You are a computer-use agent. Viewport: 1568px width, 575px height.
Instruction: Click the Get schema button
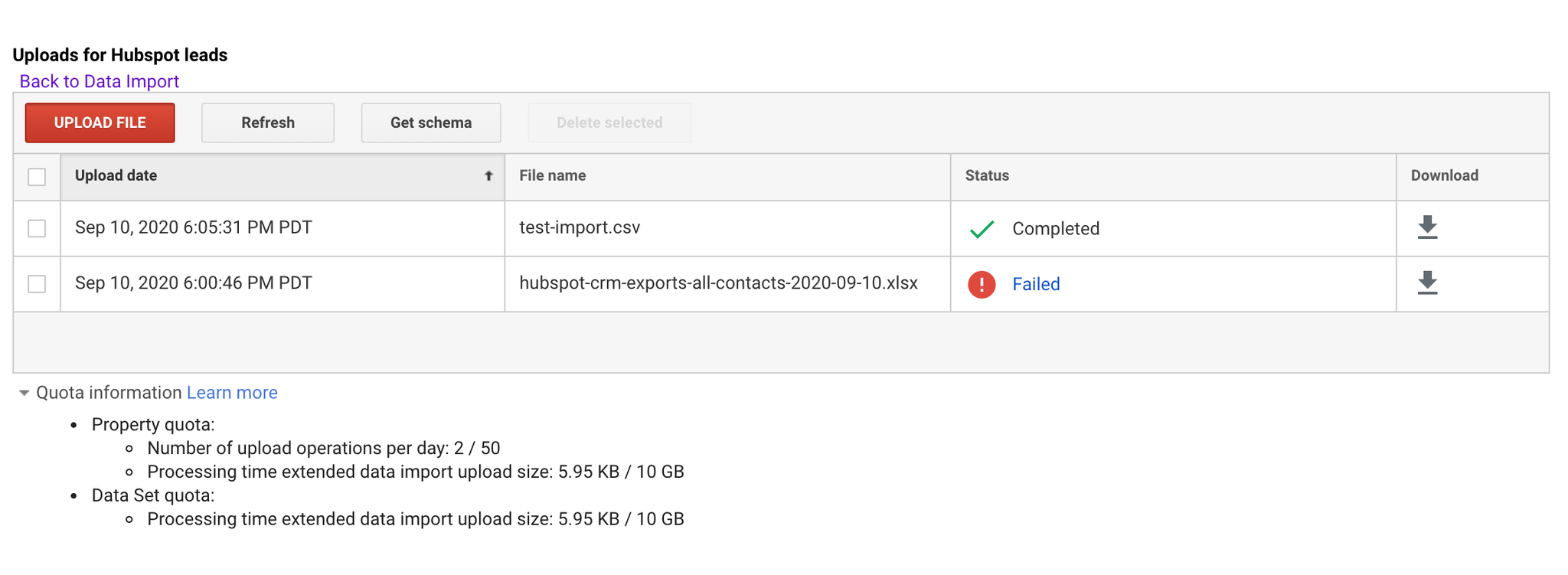click(x=431, y=123)
